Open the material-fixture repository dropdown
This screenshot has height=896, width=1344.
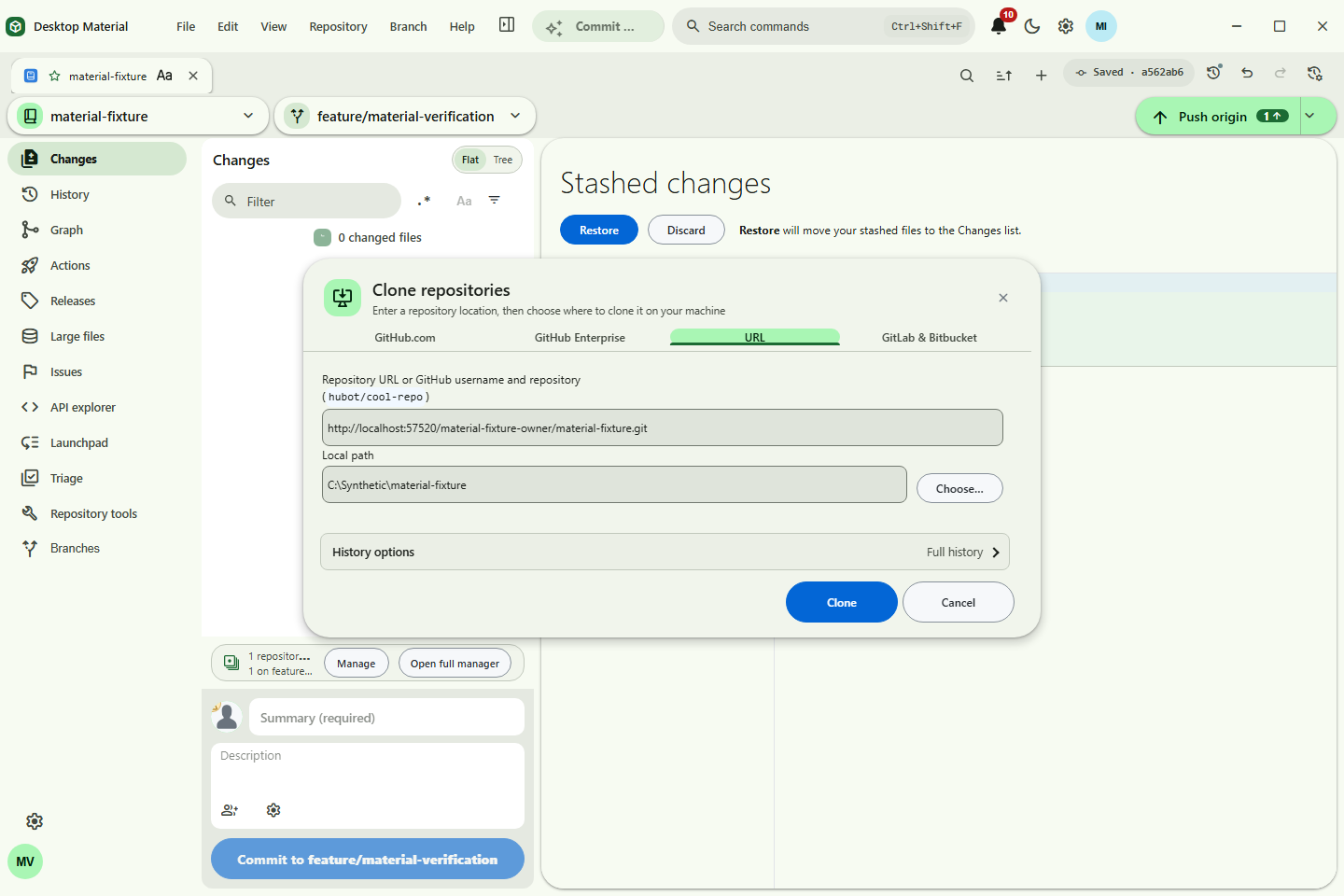138,116
